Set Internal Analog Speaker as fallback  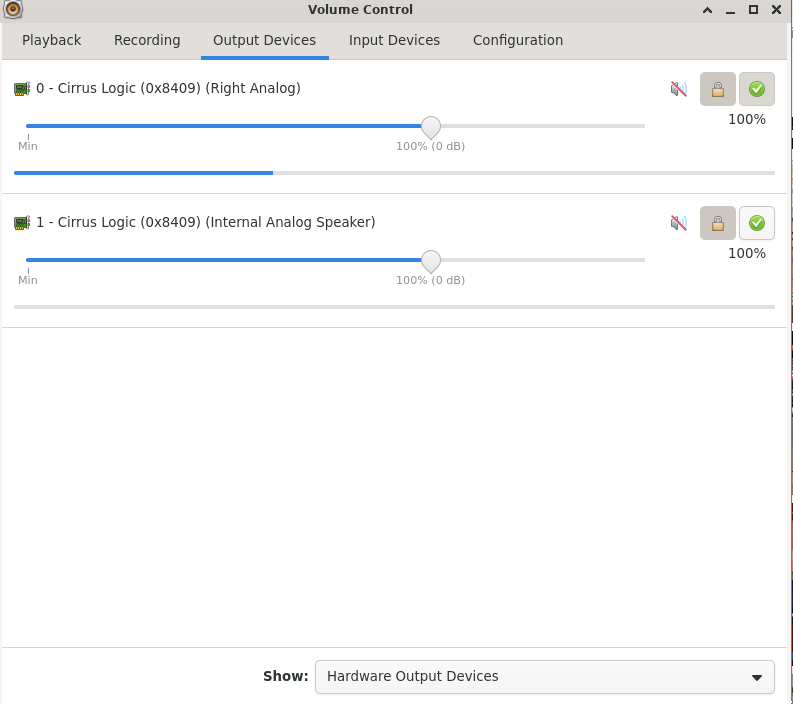(757, 223)
